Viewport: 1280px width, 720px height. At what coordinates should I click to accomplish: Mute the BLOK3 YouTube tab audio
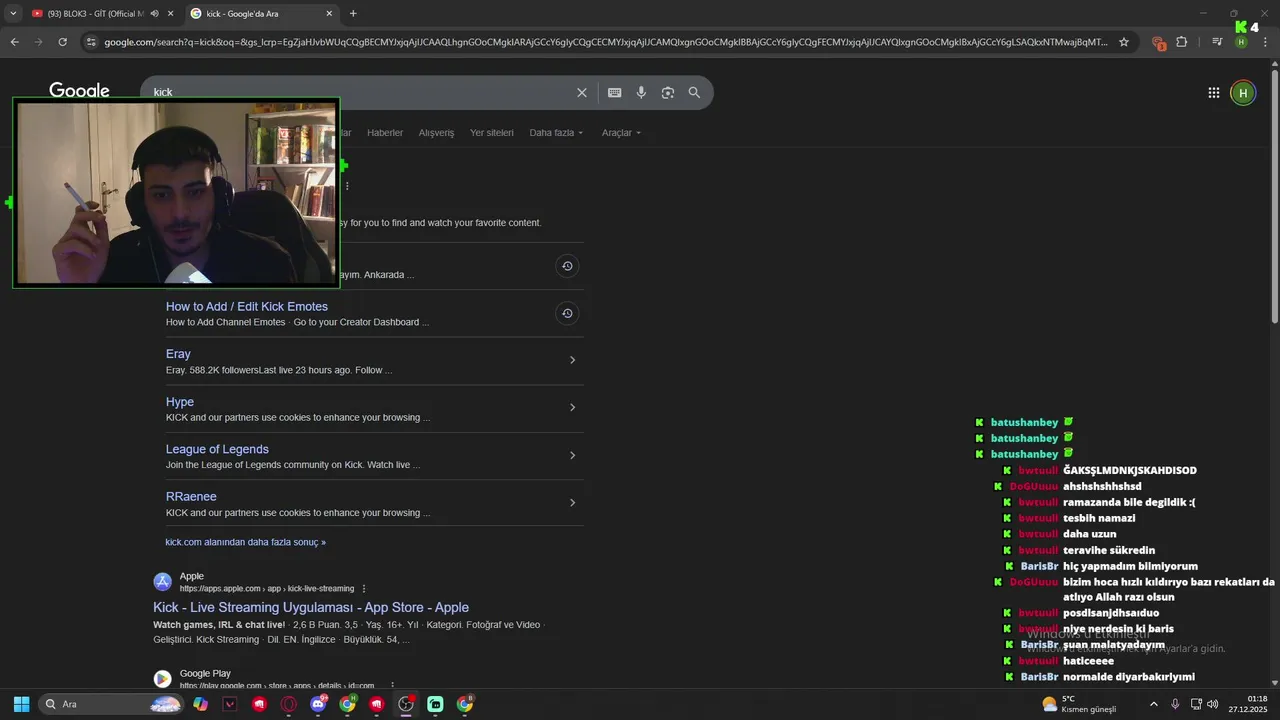tap(154, 14)
